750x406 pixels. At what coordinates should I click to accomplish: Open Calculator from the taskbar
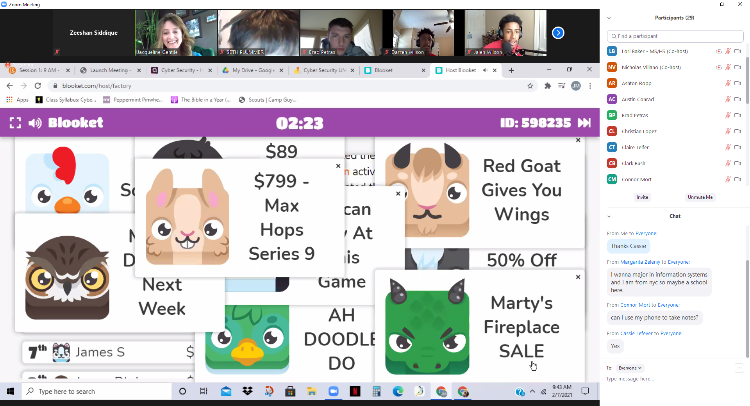376,392
